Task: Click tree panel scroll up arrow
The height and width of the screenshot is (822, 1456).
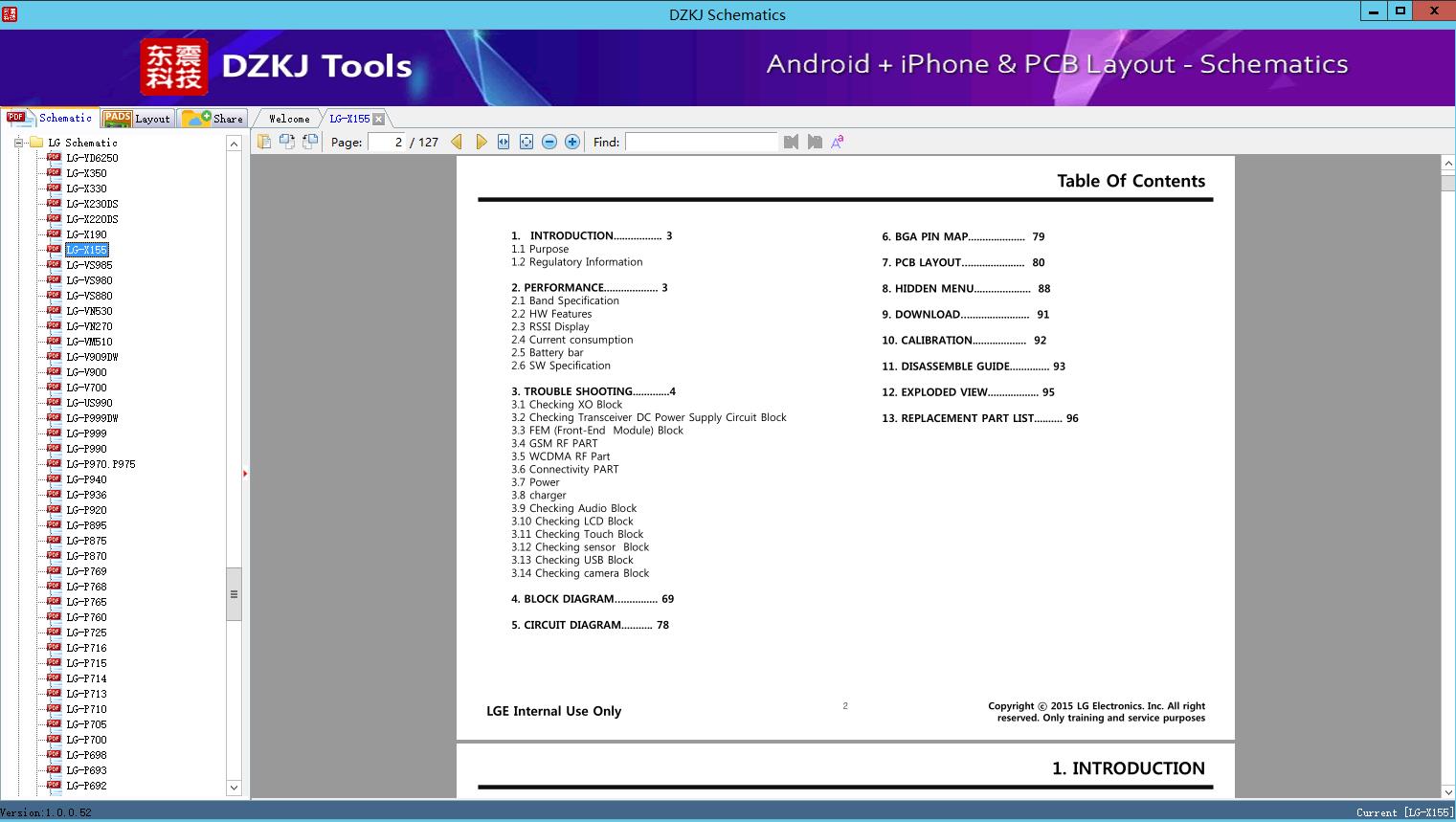Action: pyautogui.click(x=234, y=144)
